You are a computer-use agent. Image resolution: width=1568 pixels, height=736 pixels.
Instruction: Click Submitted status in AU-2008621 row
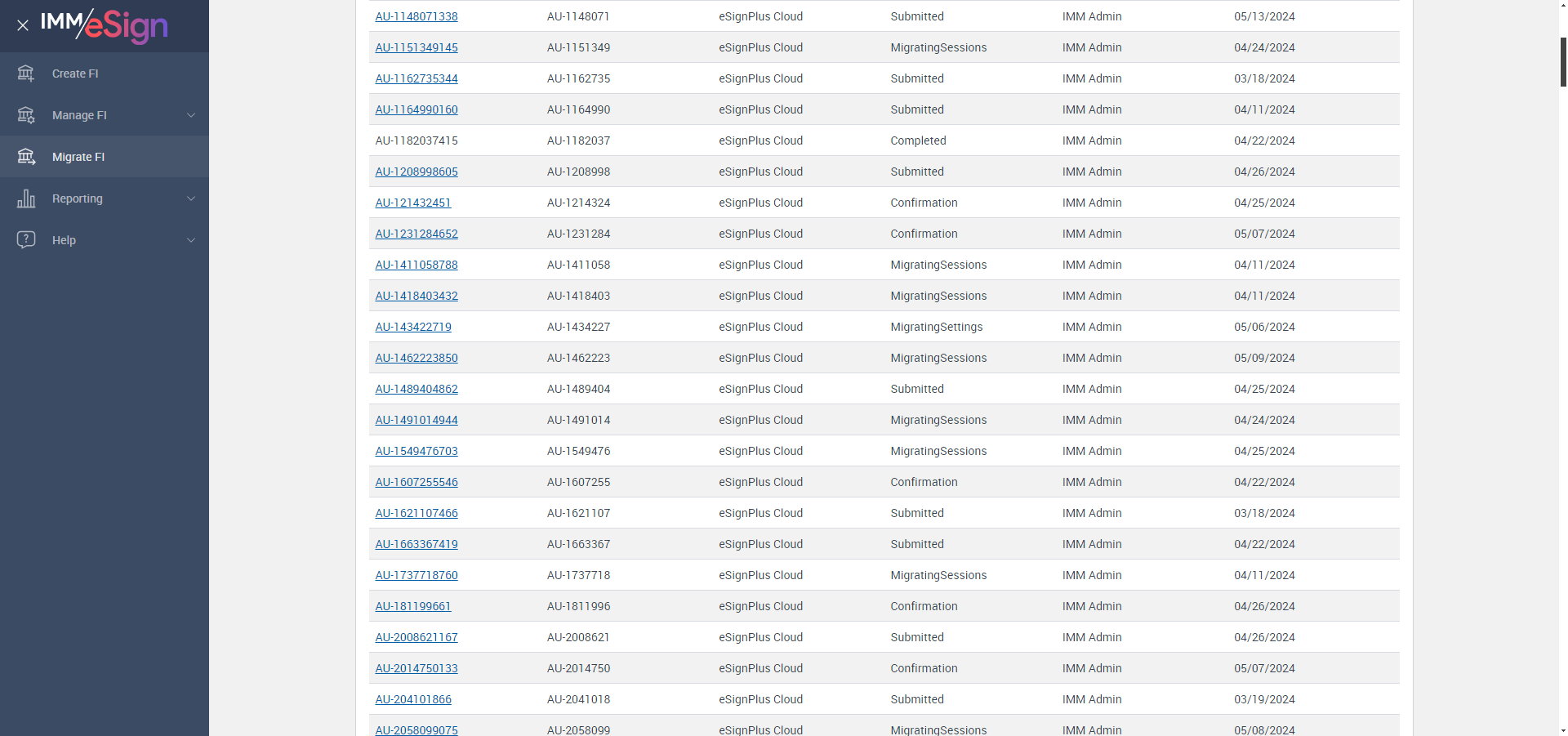(917, 637)
